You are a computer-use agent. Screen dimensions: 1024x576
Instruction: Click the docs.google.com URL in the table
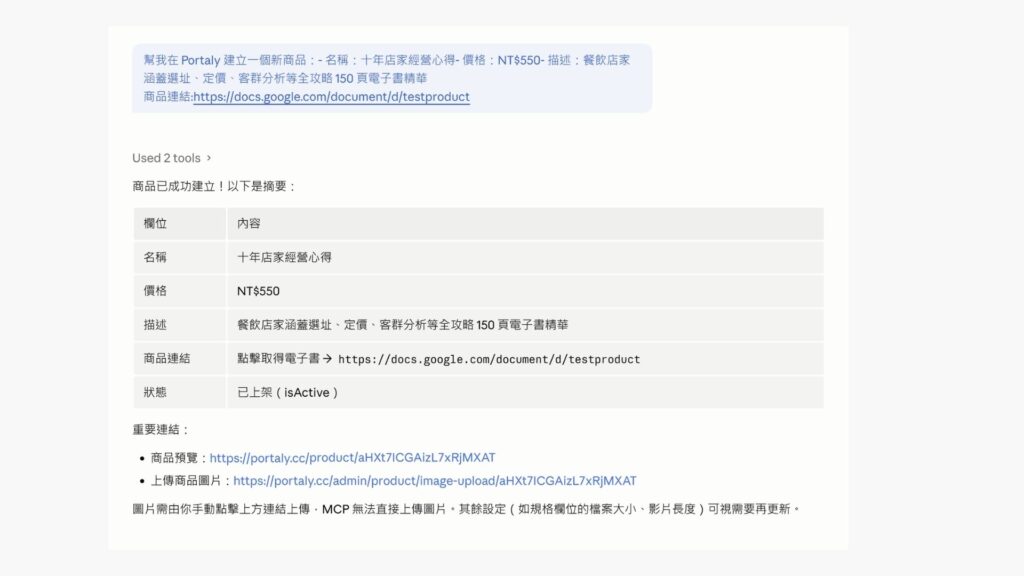coord(489,359)
